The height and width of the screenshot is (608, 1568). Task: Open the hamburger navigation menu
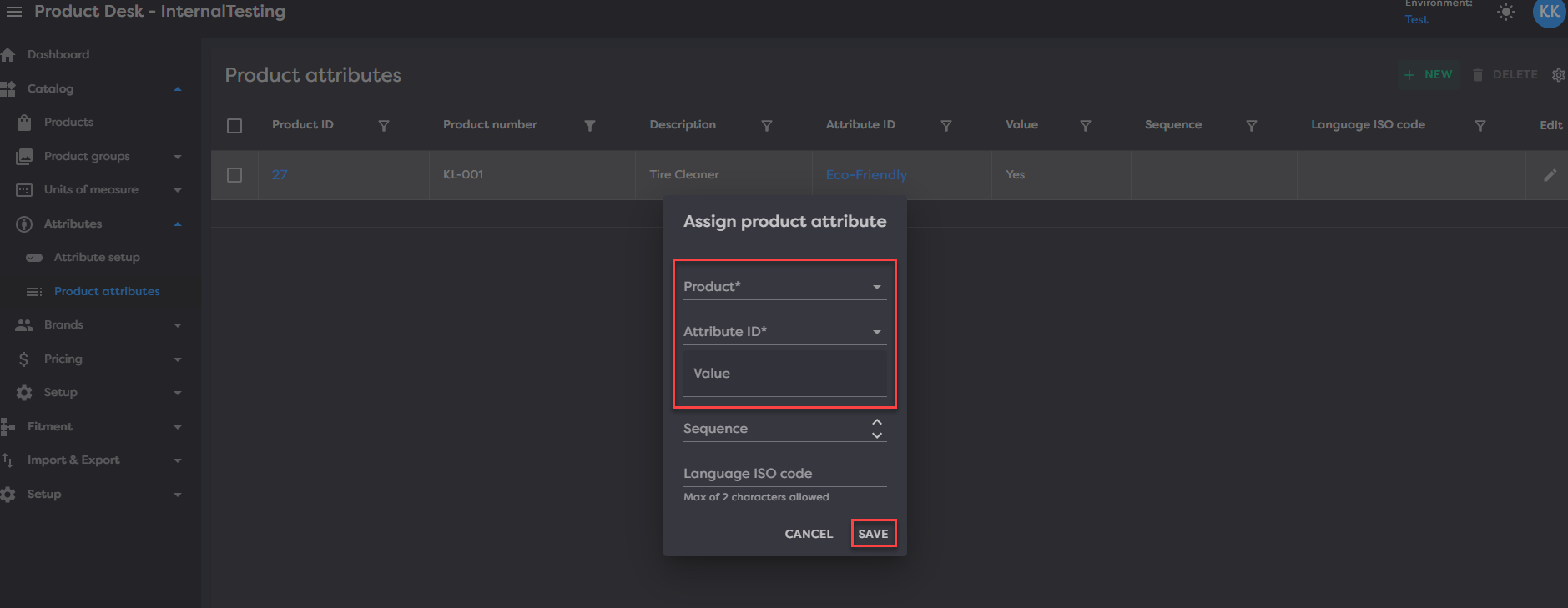[13, 12]
